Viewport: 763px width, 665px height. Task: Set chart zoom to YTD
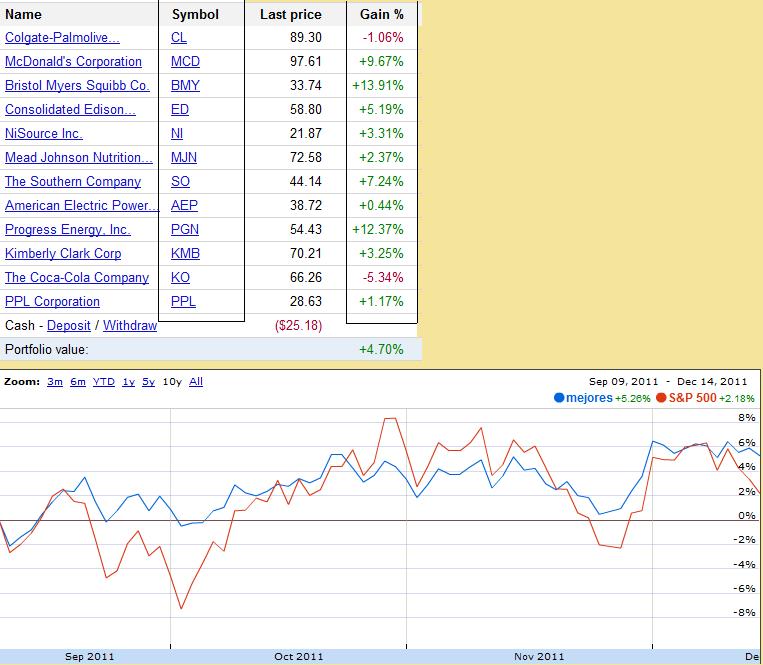point(104,382)
